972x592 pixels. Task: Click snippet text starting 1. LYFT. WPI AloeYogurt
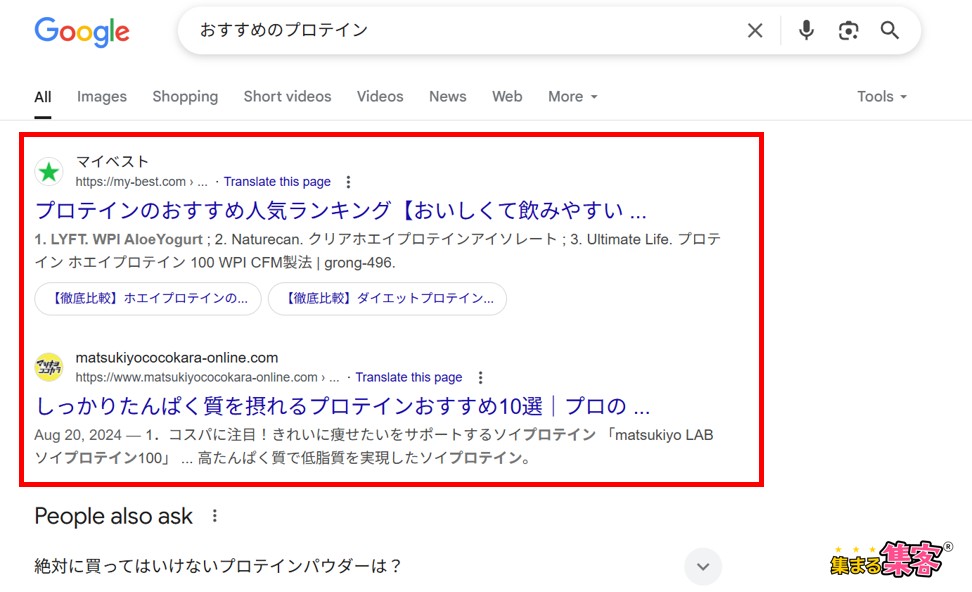[x=378, y=251]
